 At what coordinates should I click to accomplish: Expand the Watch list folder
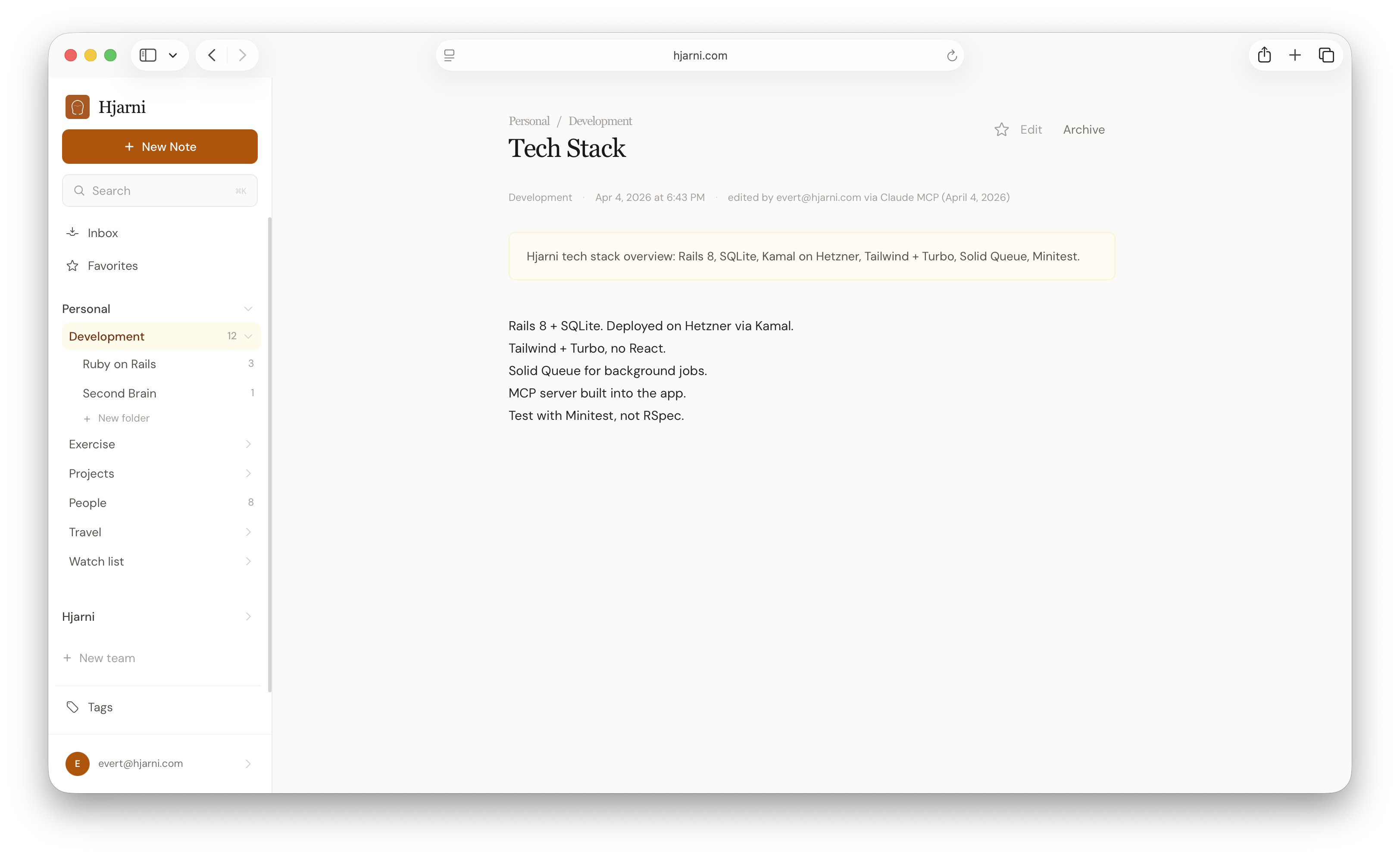coord(248,561)
